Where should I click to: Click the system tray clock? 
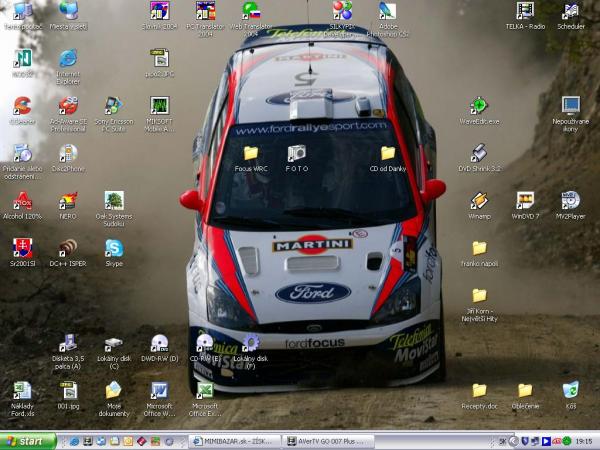coord(583,441)
